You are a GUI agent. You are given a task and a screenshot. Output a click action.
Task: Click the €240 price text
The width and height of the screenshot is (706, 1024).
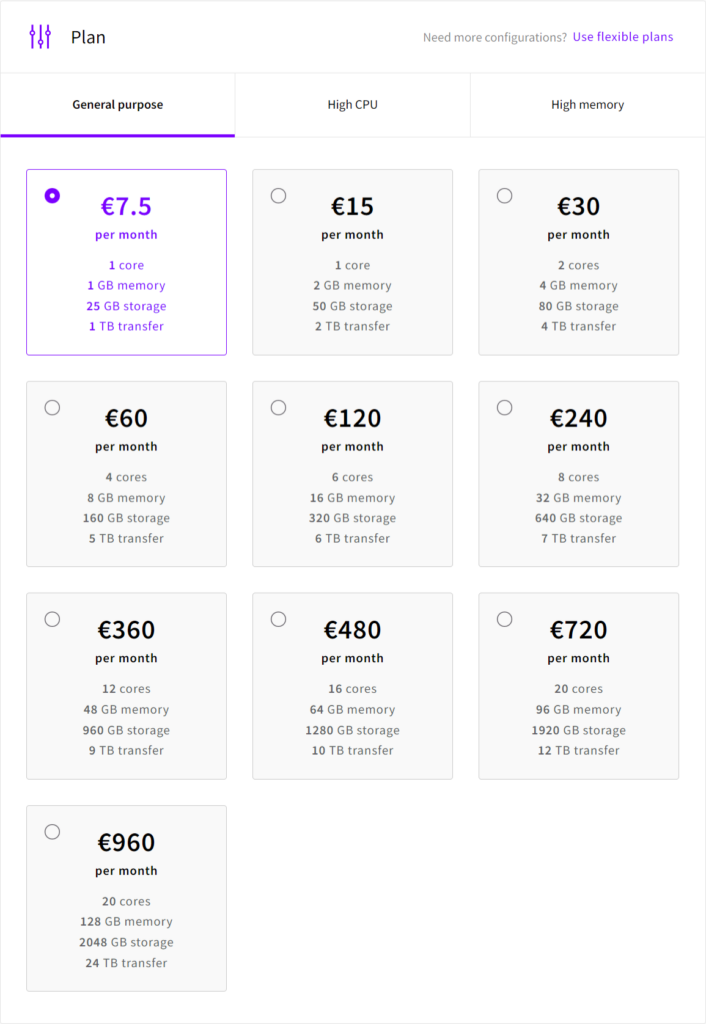click(x=578, y=419)
